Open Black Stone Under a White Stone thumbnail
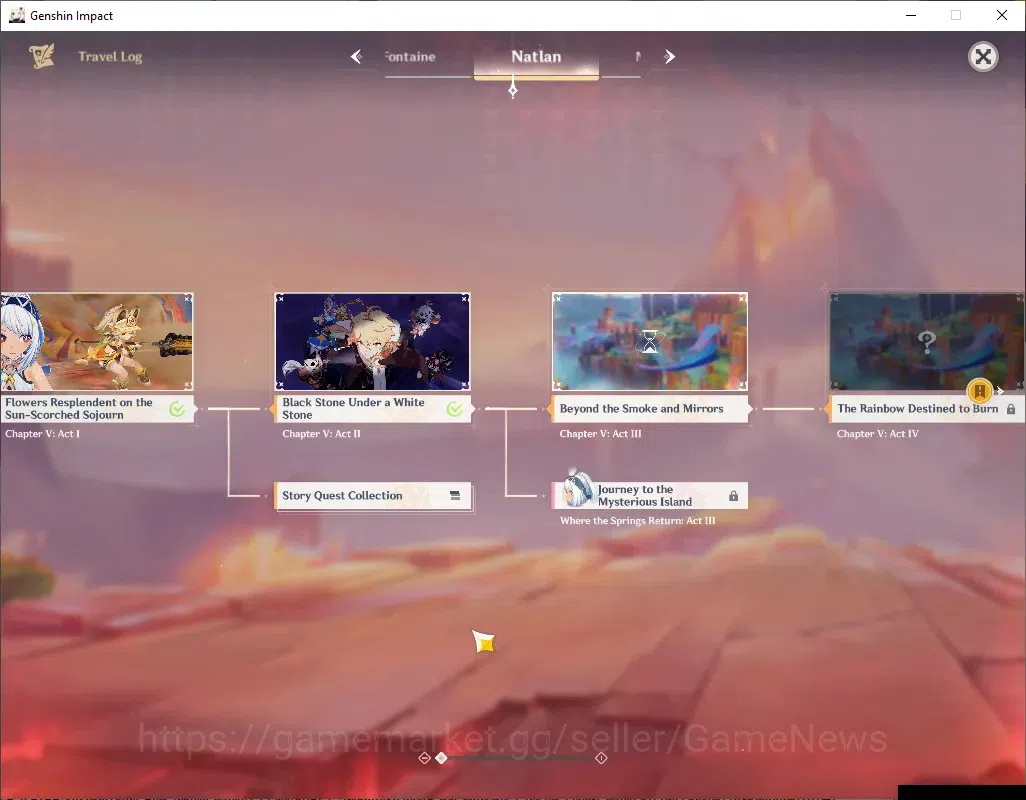Screen dimensions: 1026x800 click(372, 341)
